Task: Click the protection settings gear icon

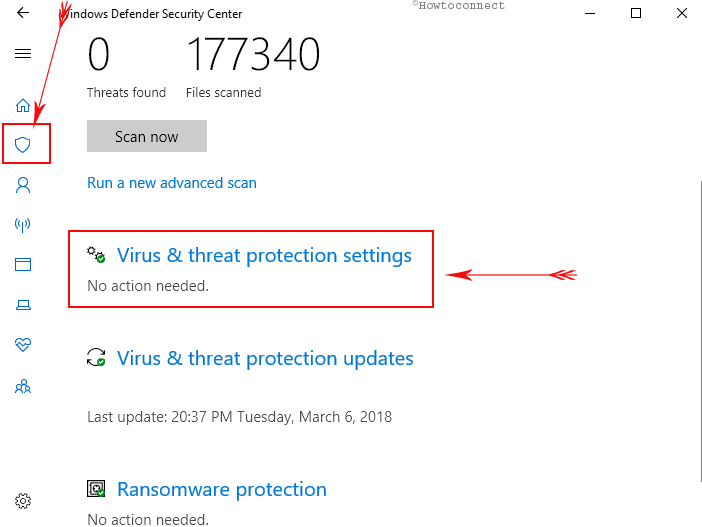Action: click(x=96, y=256)
